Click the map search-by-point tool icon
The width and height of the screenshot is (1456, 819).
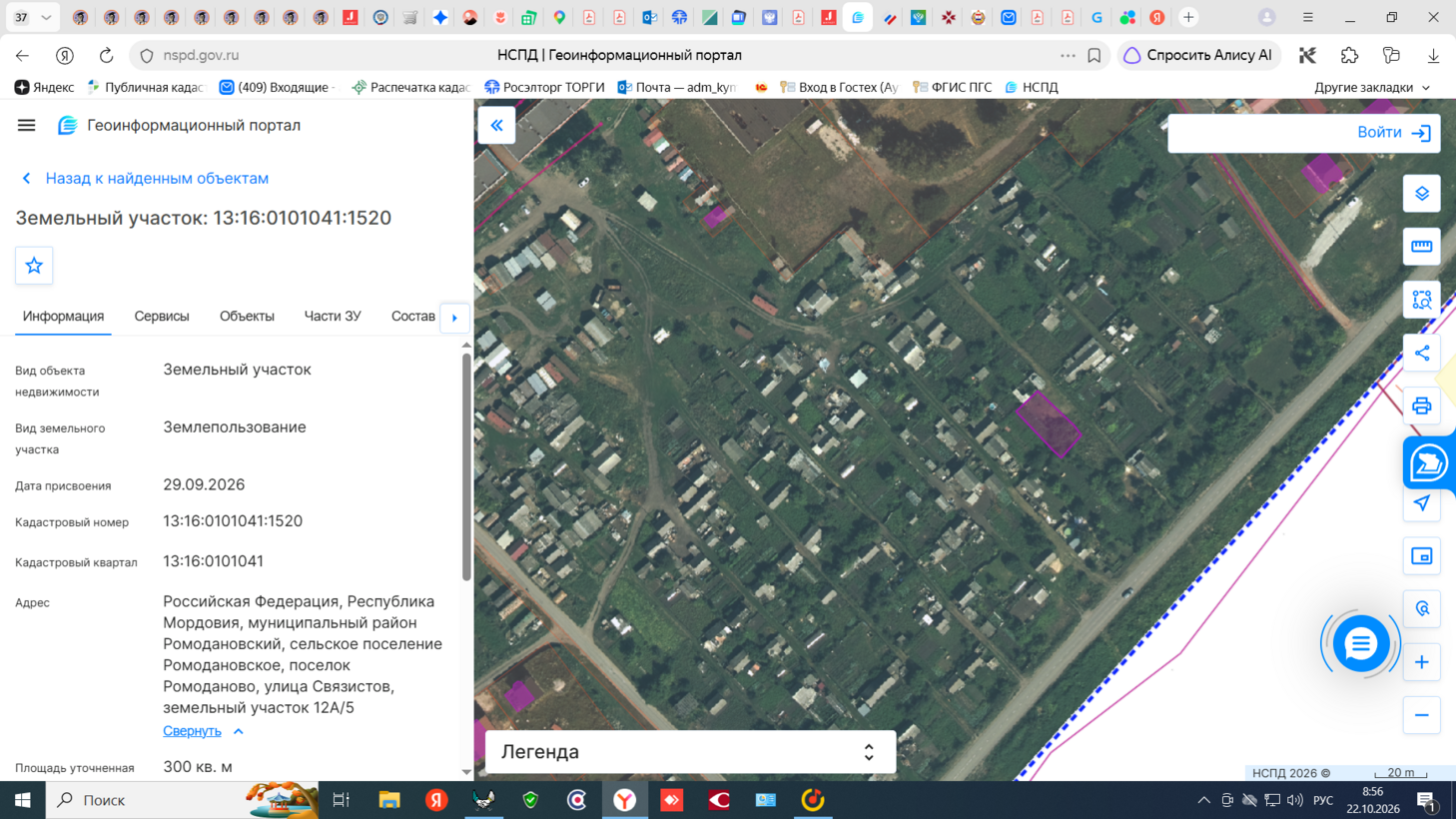(x=1421, y=609)
